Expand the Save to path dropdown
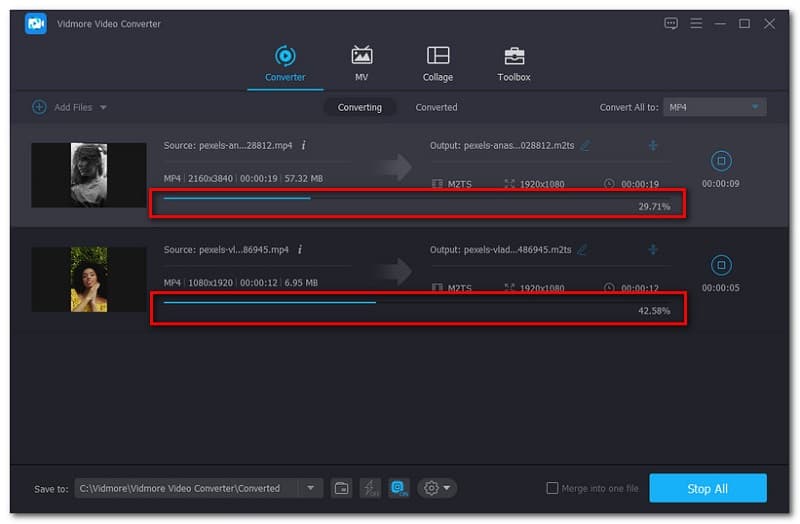The image size is (800, 524). pos(310,488)
